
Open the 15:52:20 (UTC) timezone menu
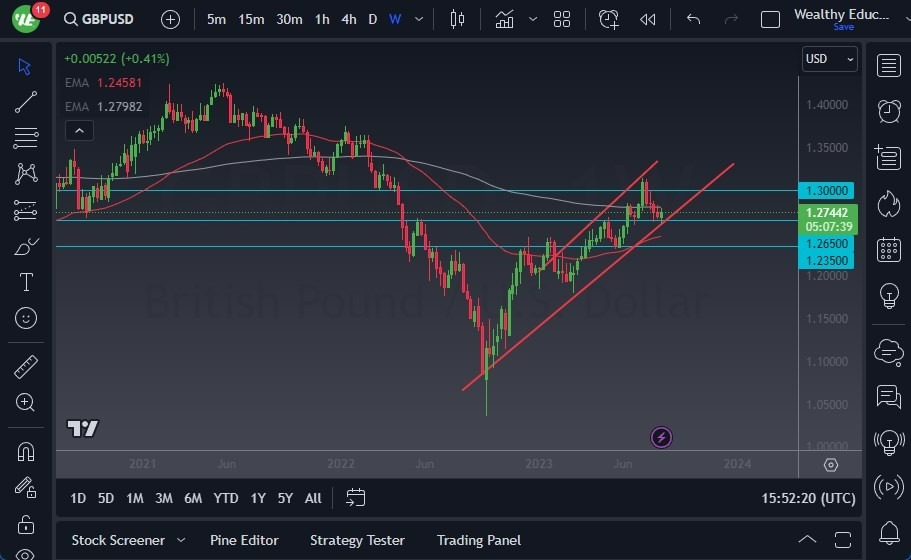click(808, 498)
